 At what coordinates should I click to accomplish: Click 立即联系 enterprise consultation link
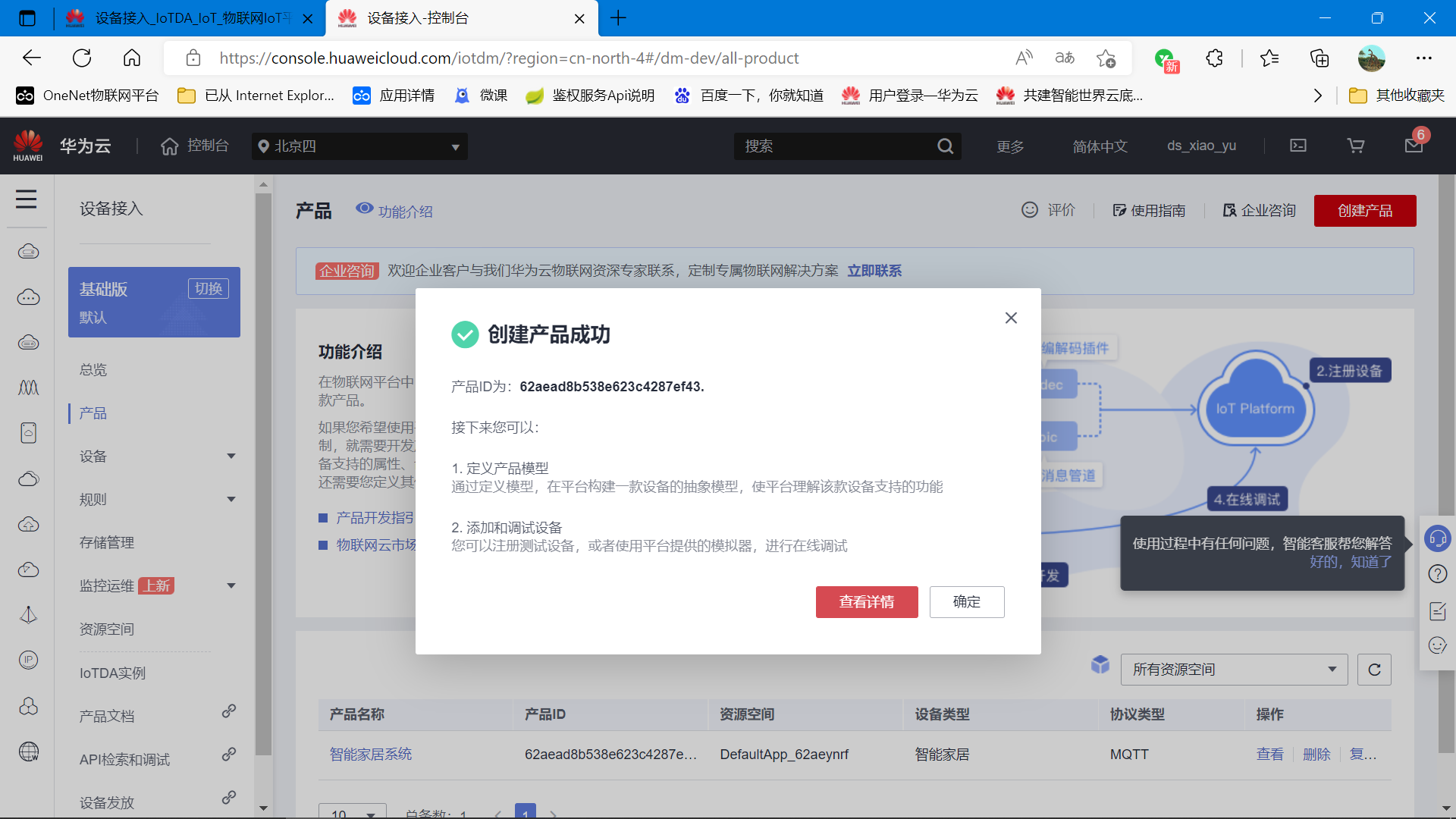coord(873,270)
